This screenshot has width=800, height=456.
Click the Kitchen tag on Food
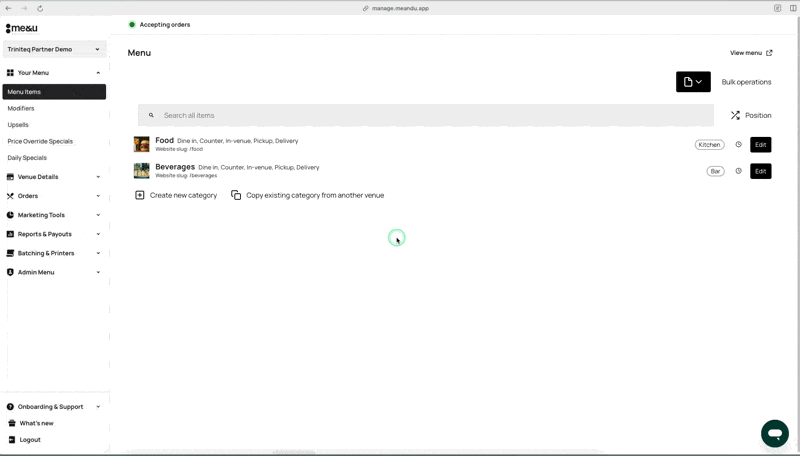(709, 145)
